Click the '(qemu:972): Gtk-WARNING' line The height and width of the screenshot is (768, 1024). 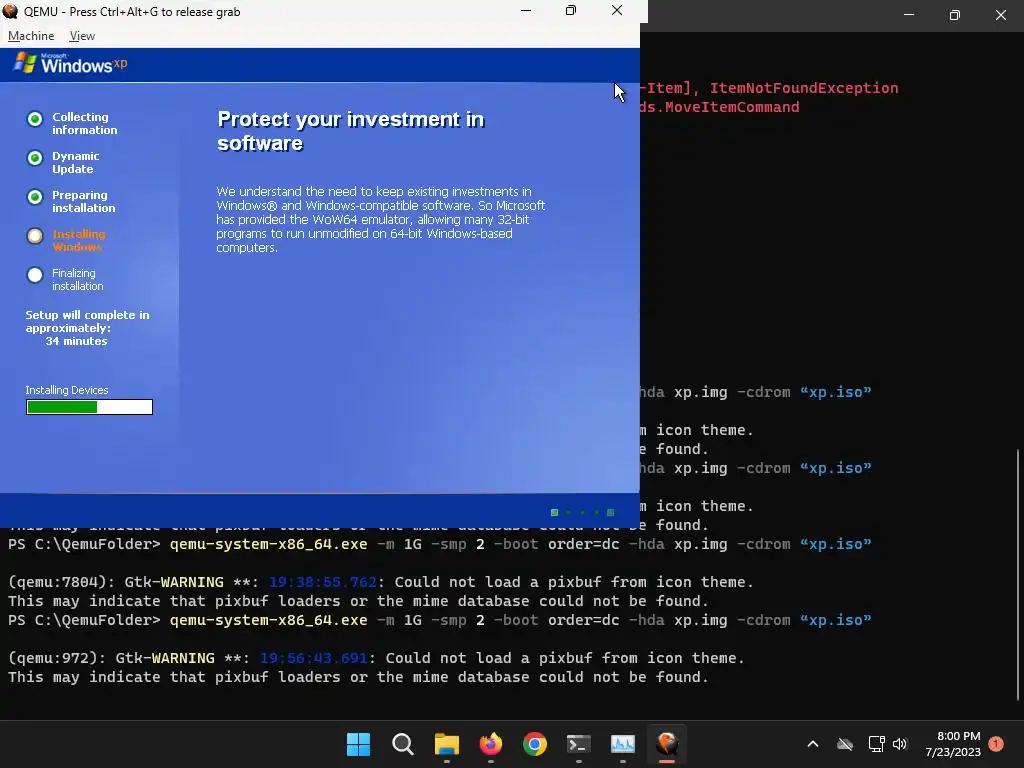click(376, 658)
